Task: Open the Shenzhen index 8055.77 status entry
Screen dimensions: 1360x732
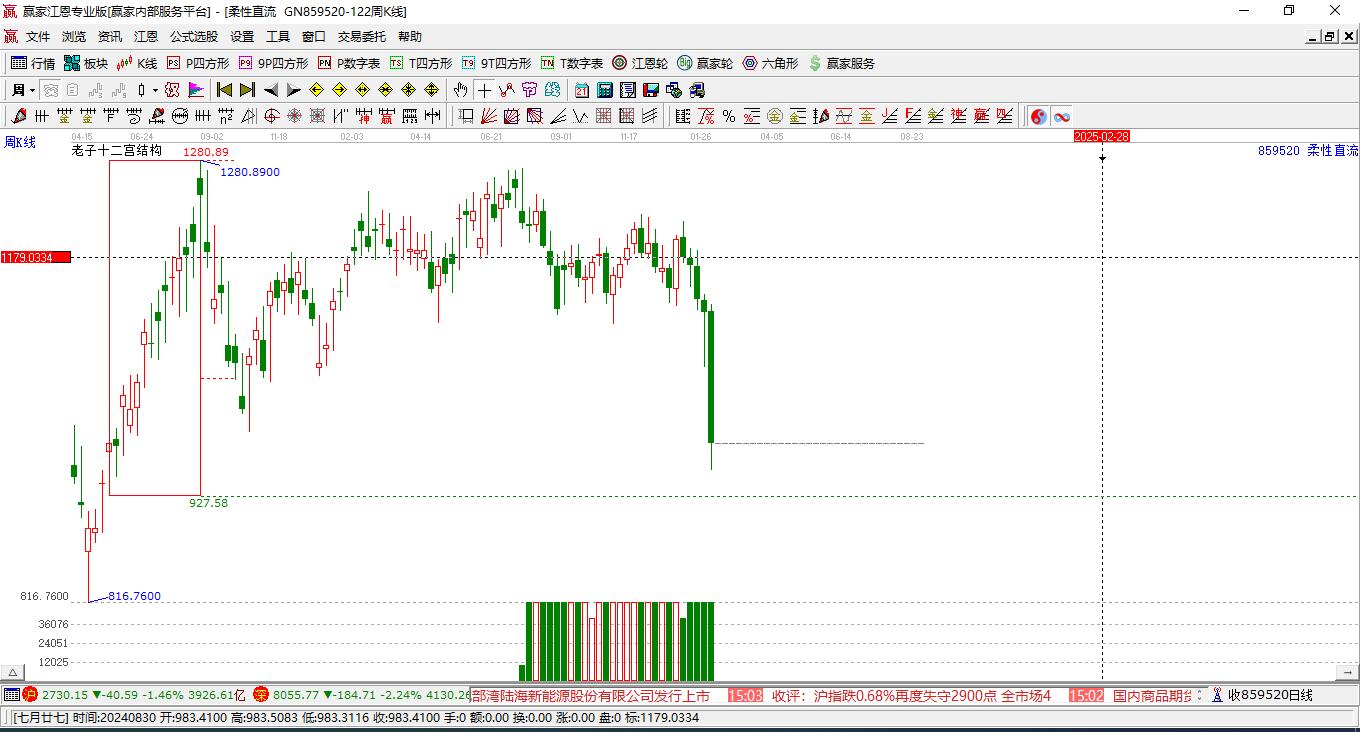Action: pyautogui.click(x=362, y=695)
